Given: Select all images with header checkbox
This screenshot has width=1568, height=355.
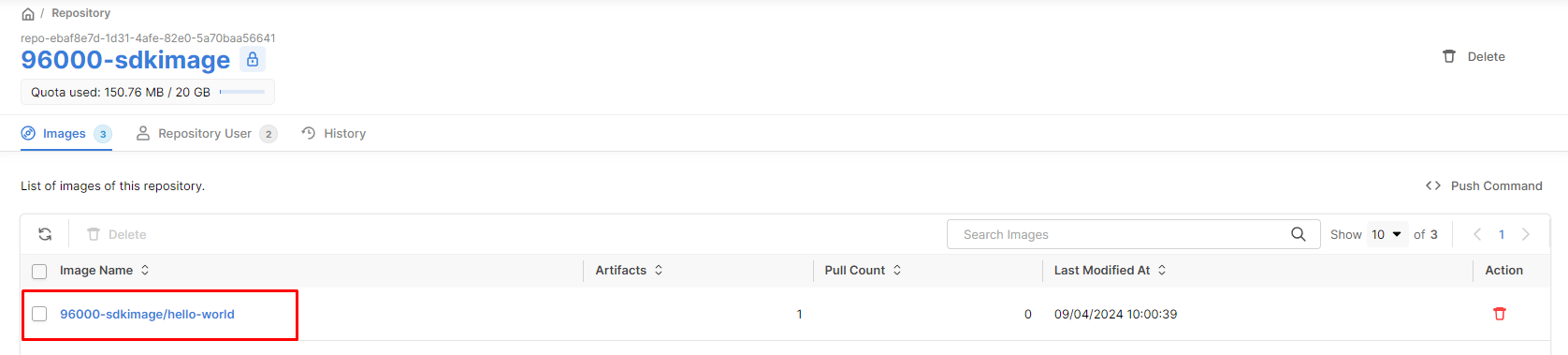Looking at the screenshot, I should coord(39,272).
